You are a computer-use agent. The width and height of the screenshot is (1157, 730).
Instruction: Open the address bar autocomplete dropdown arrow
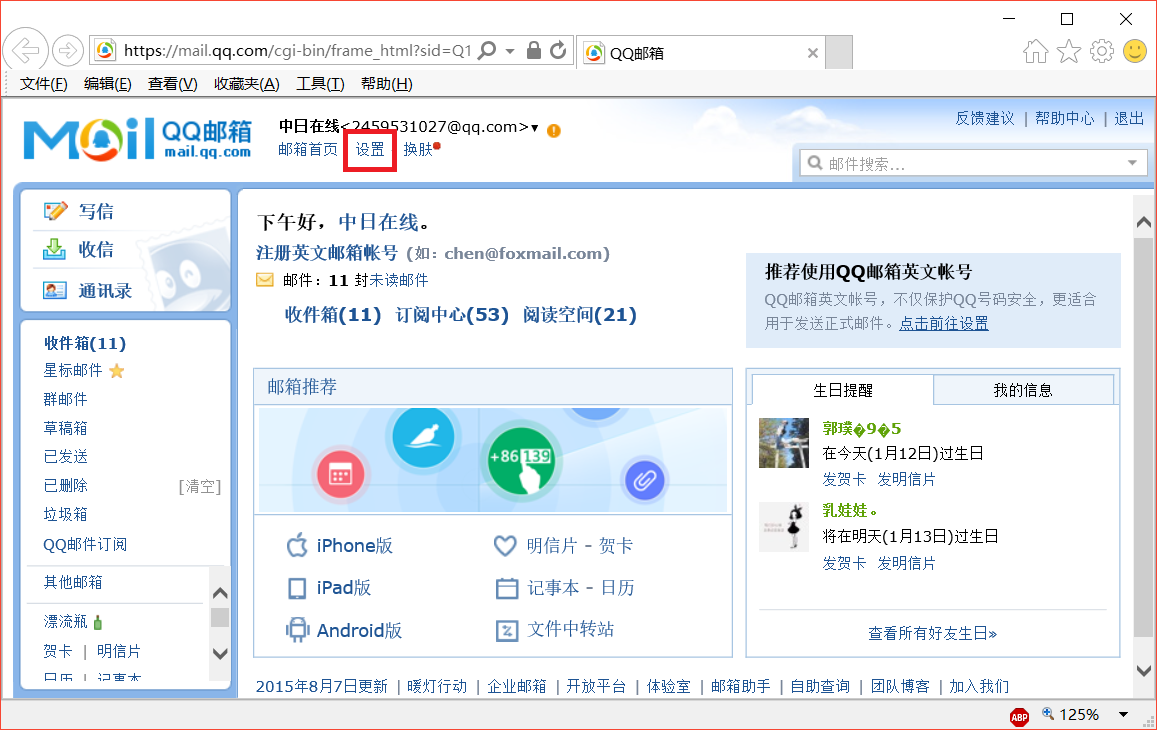pos(510,51)
